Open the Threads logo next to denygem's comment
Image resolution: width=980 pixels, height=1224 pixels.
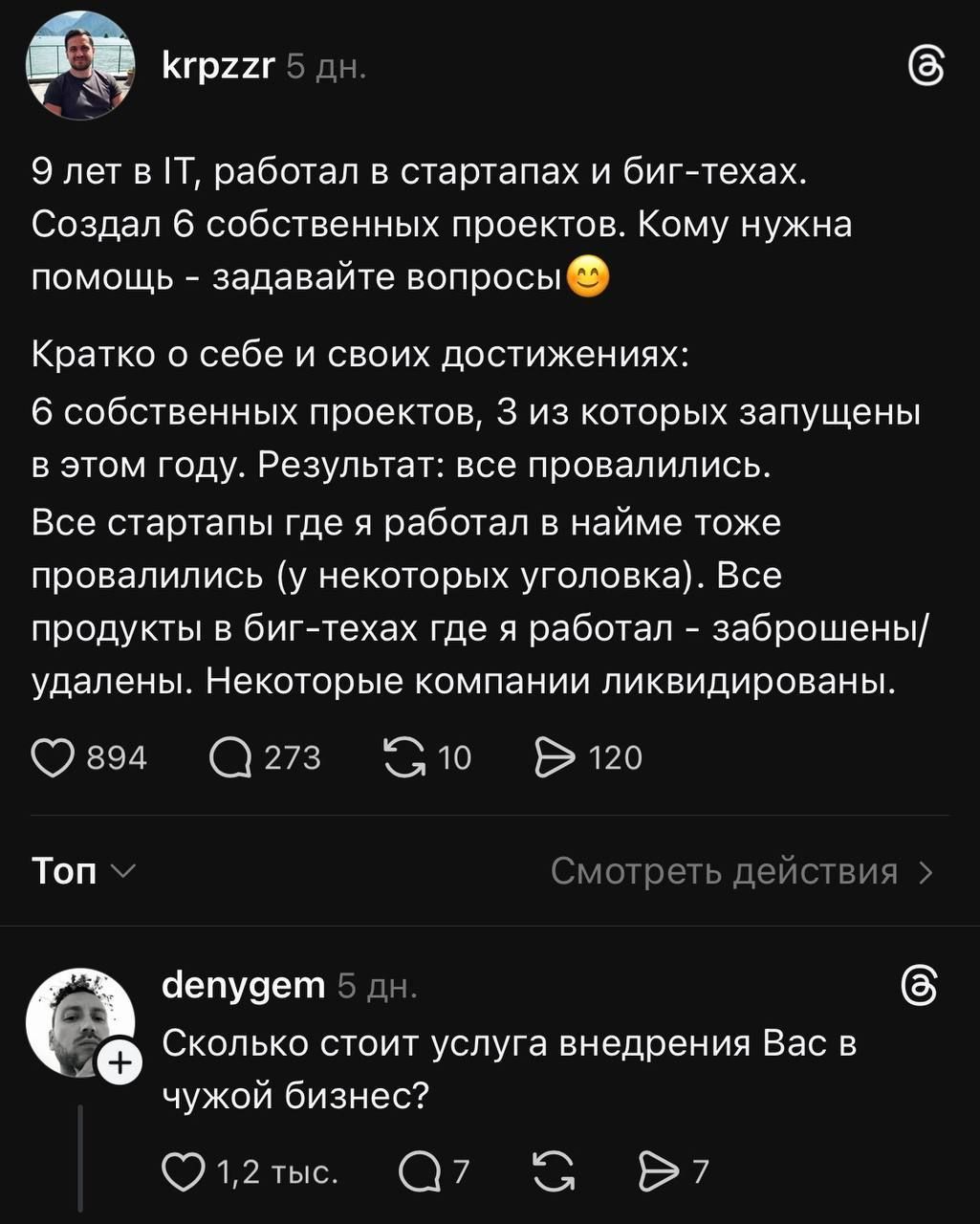point(922,984)
